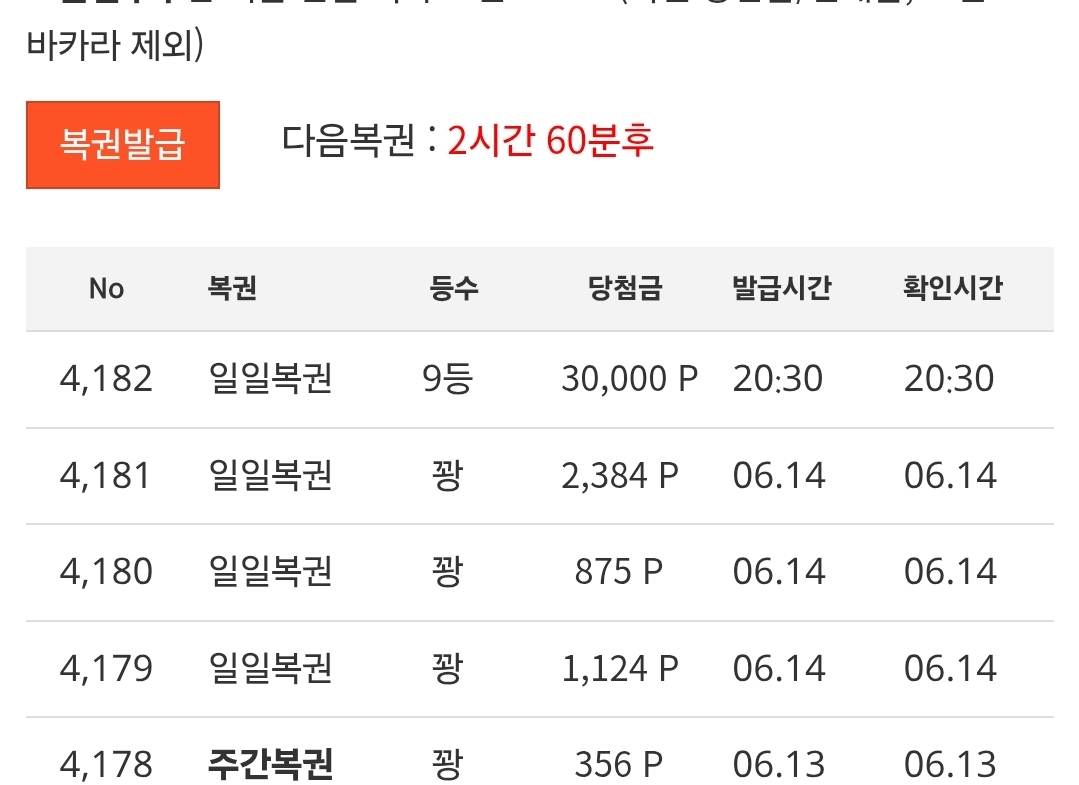Click 발급시간 06.14 in row 4,181
This screenshot has height=785, width=1079.
(x=779, y=475)
